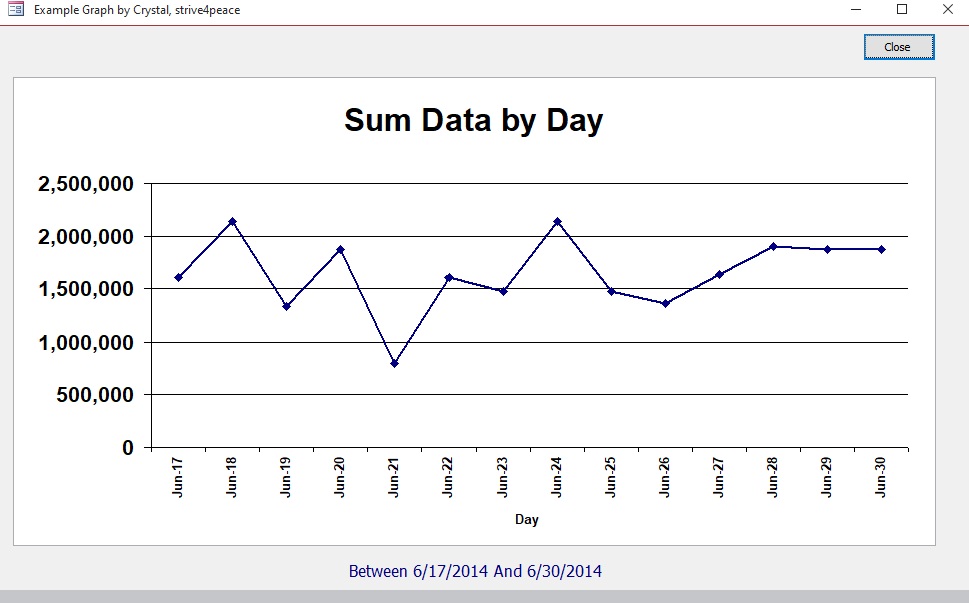
Task: Click the Jun-29 x-axis label
Action: 826,477
